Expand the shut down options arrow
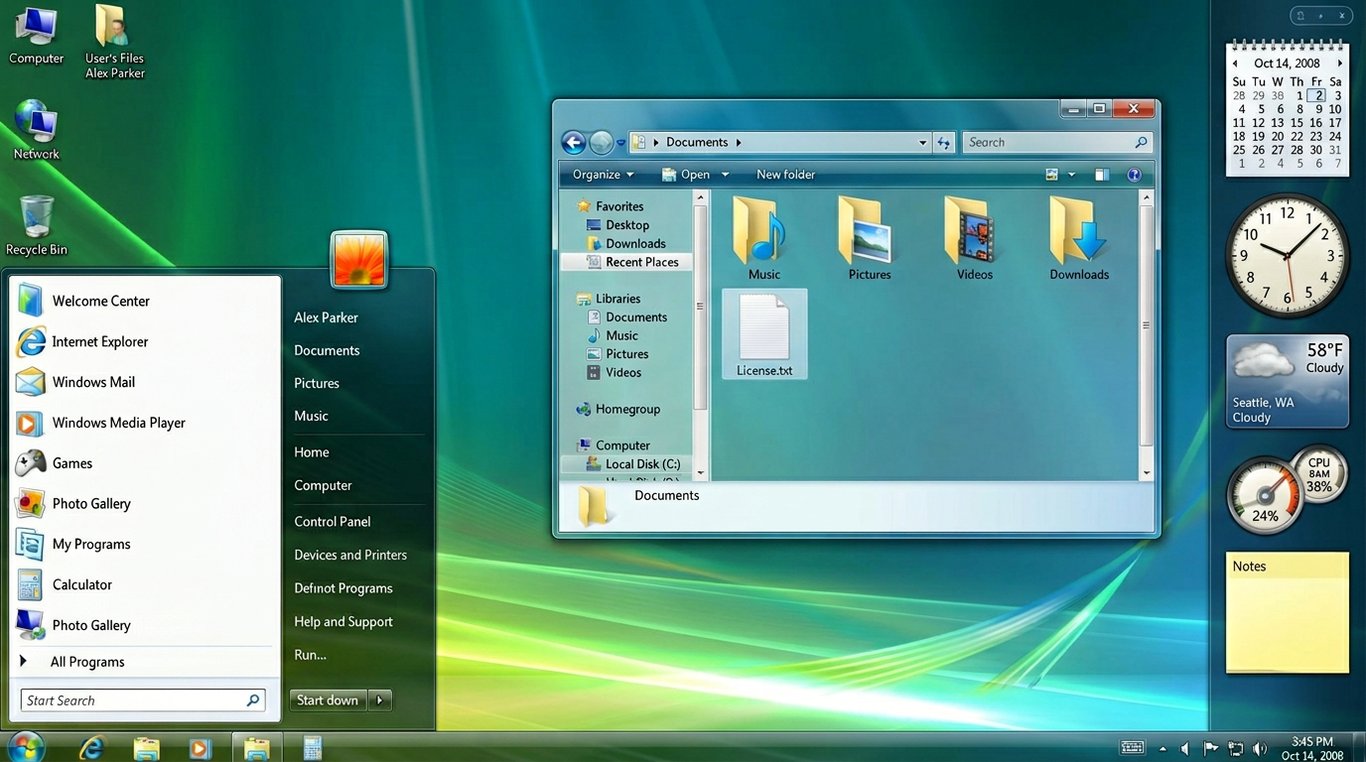1366x762 pixels. click(380, 700)
